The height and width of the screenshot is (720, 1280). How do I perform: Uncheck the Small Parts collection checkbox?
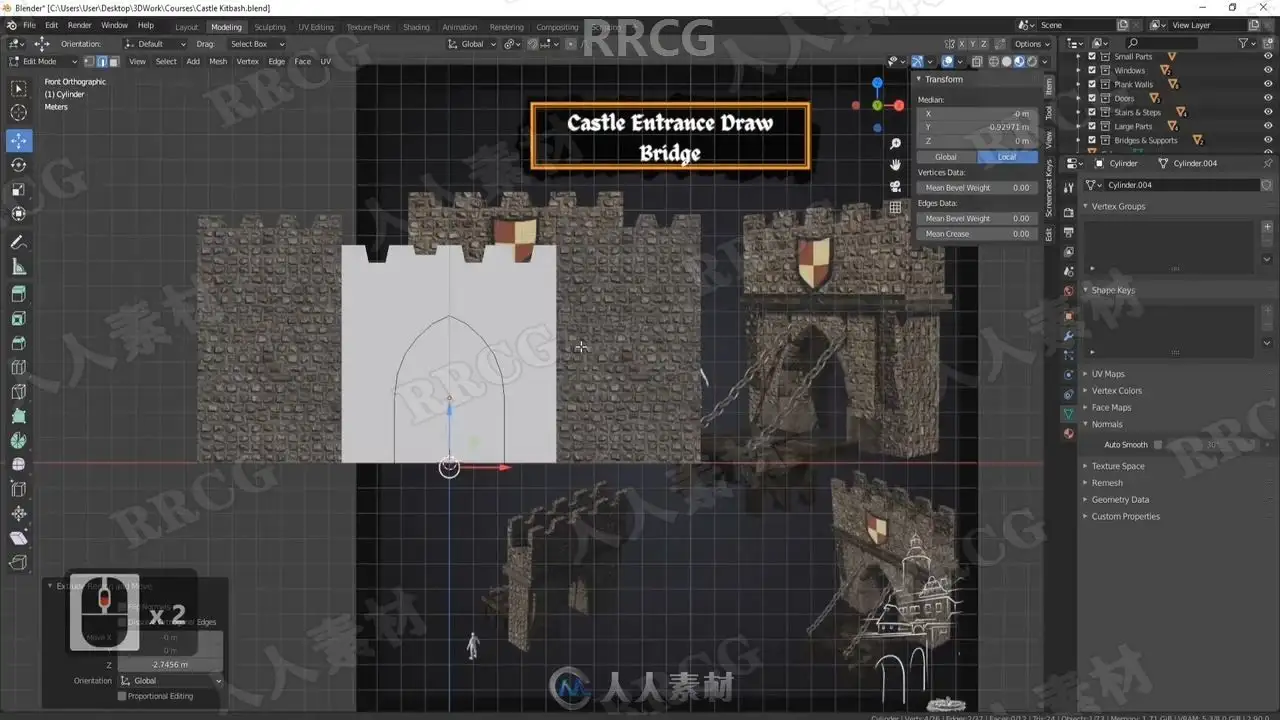[1091, 57]
